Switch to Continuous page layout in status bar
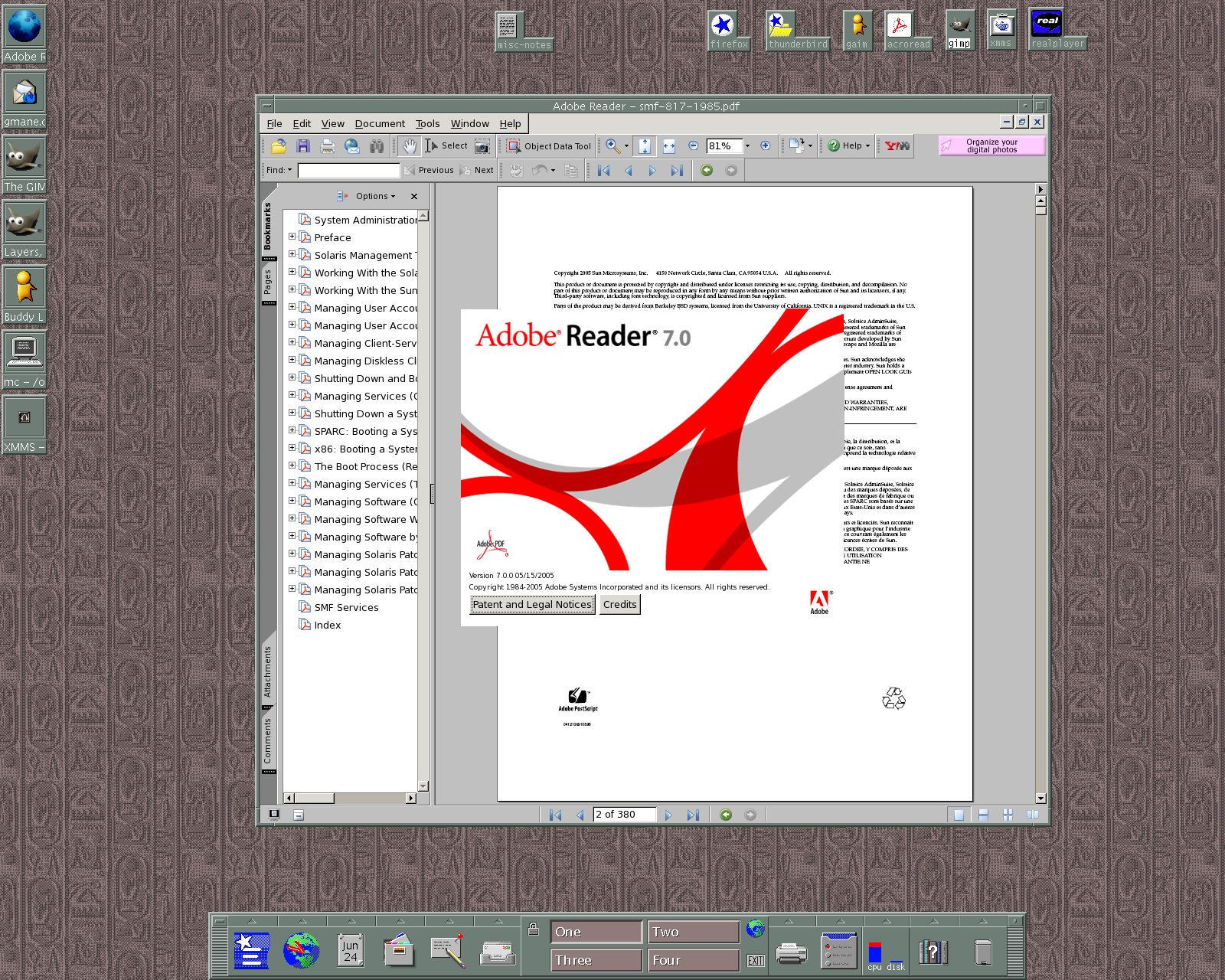1225x980 pixels. (x=983, y=815)
